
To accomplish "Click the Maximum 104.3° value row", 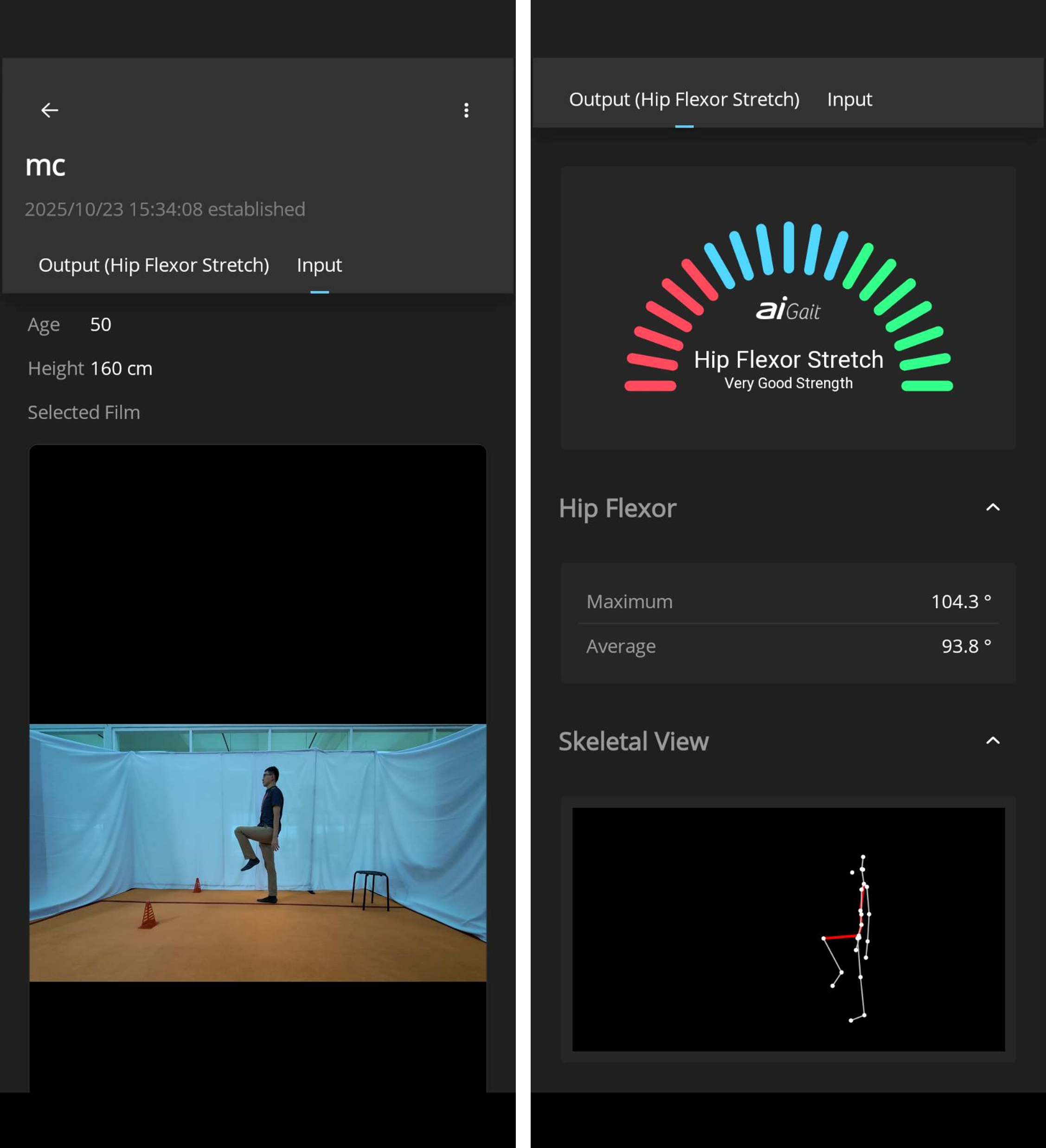I will tap(788, 601).
